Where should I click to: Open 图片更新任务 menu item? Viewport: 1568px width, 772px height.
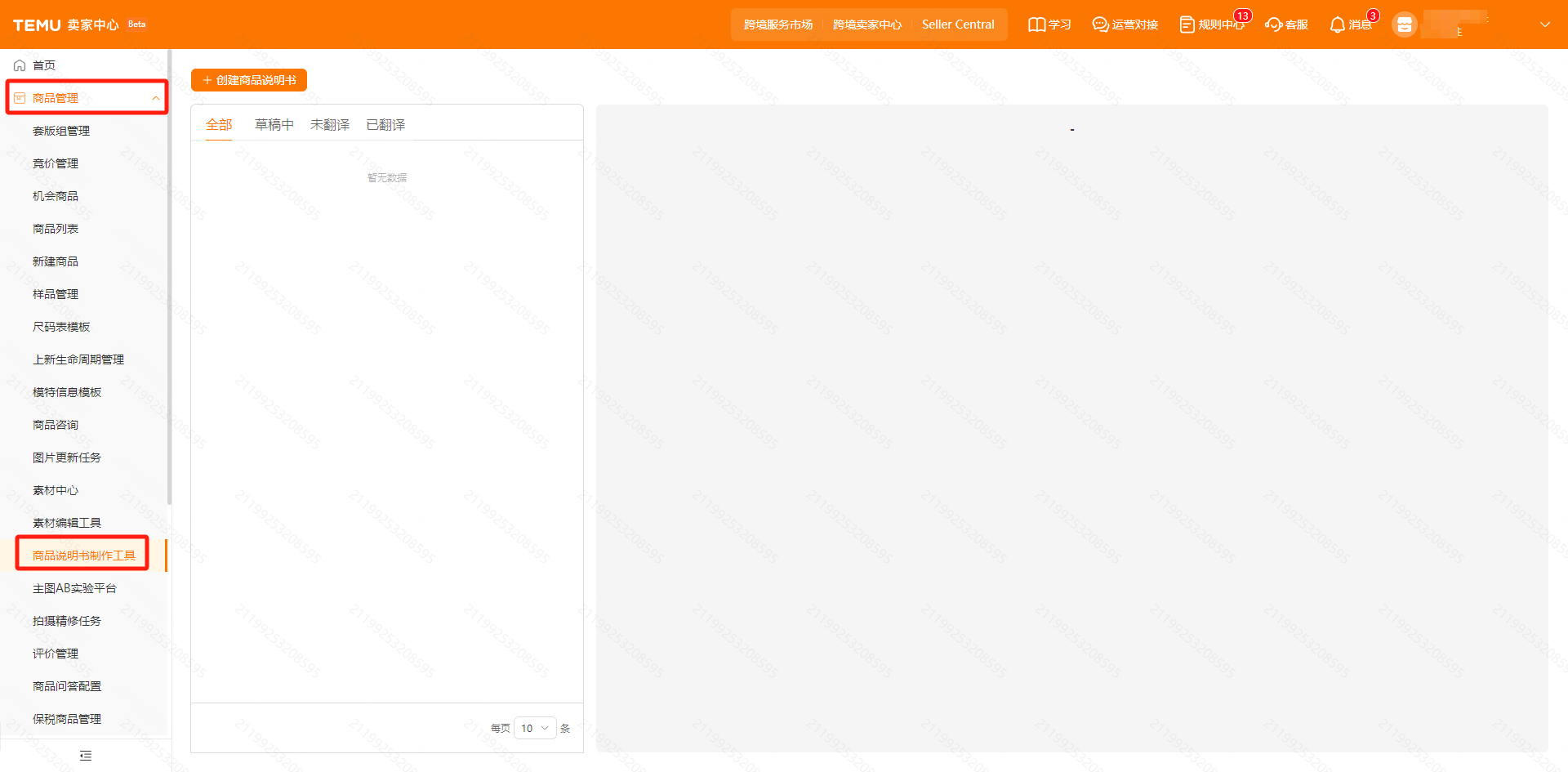67,457
